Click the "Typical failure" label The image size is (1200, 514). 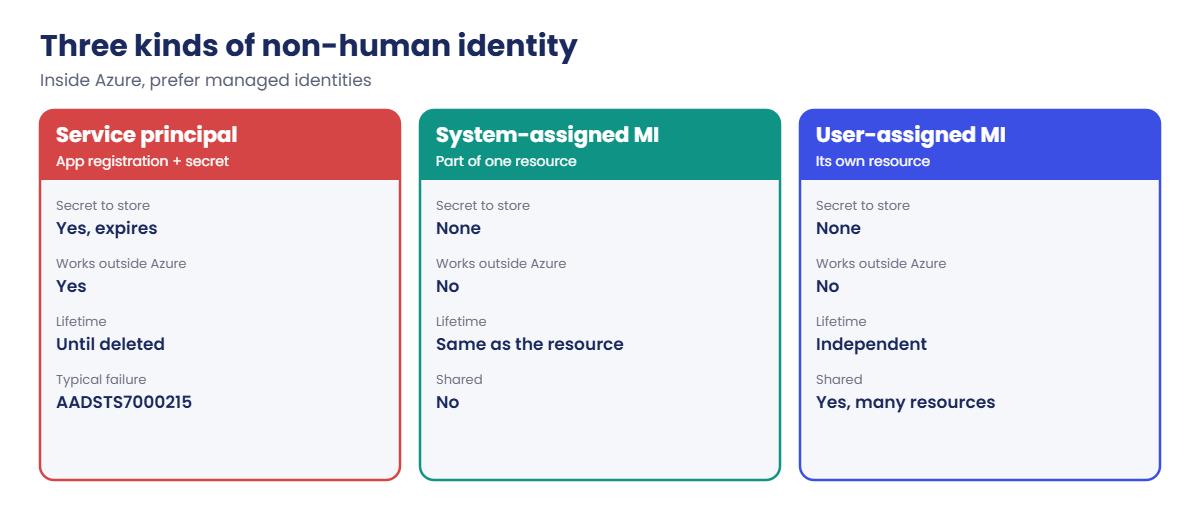pos(101,380)
